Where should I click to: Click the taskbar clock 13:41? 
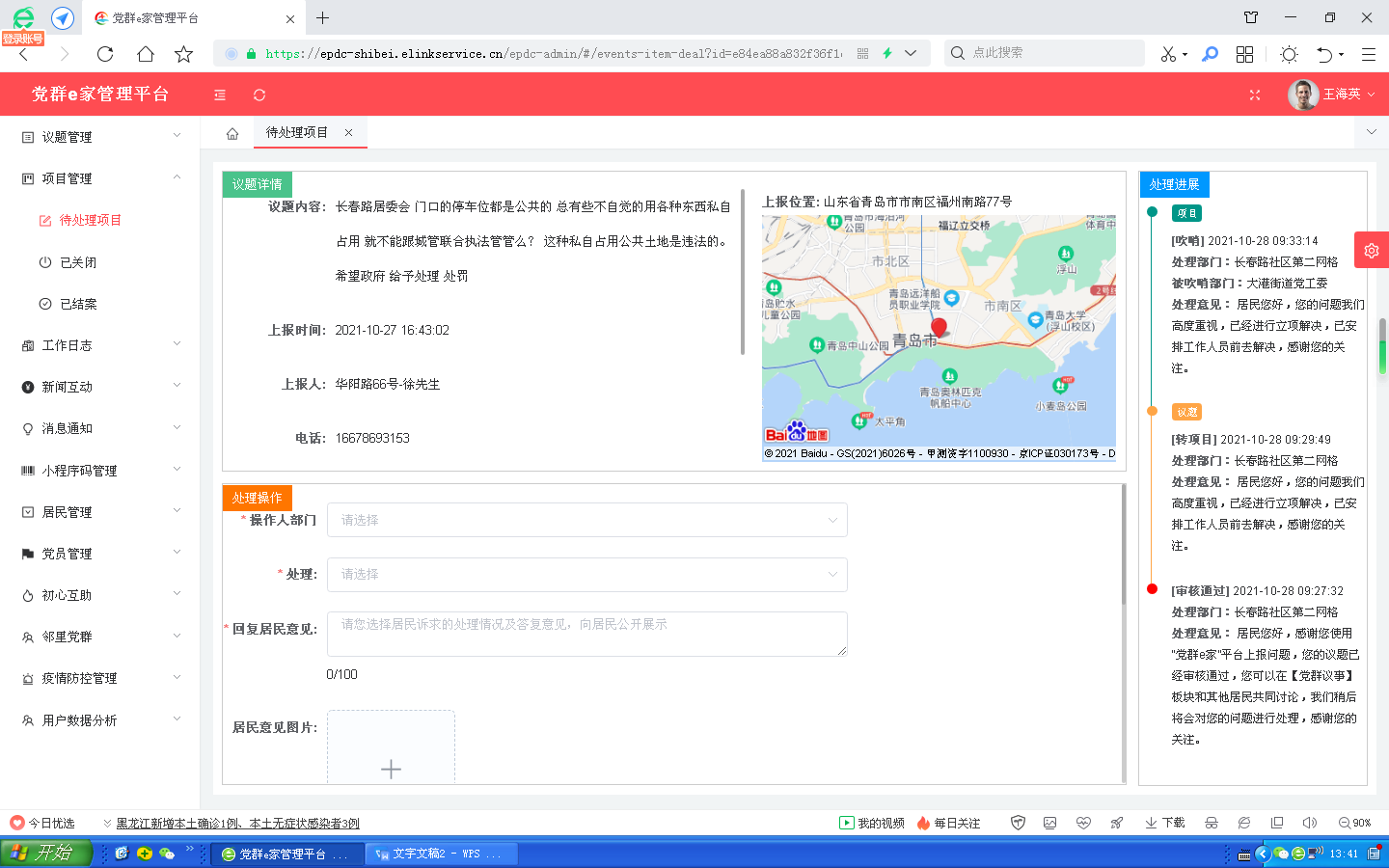(1344, 854)
